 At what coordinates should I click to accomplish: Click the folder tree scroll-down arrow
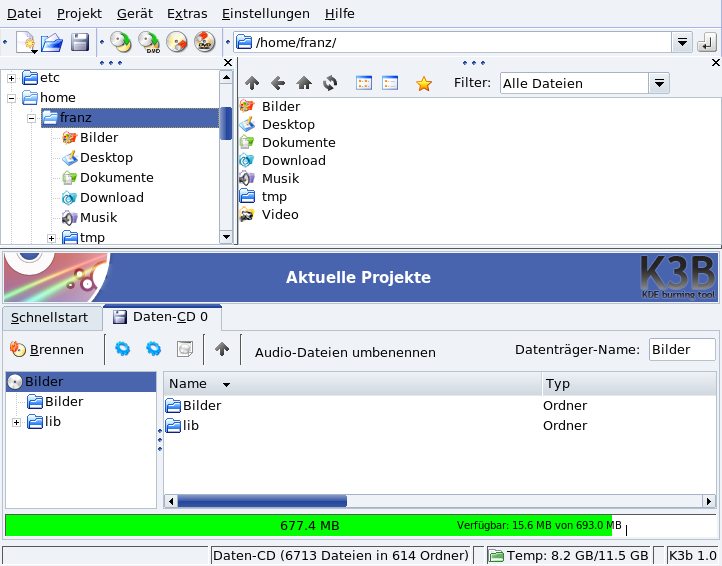point(226,237)
